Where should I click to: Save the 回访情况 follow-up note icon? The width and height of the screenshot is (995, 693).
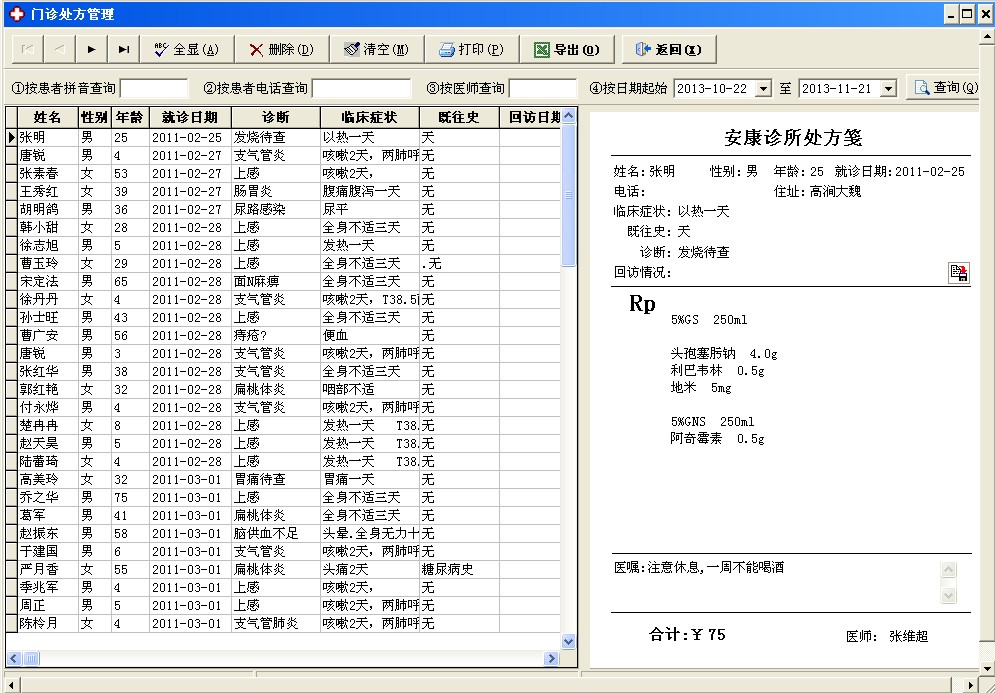(959, 273)
